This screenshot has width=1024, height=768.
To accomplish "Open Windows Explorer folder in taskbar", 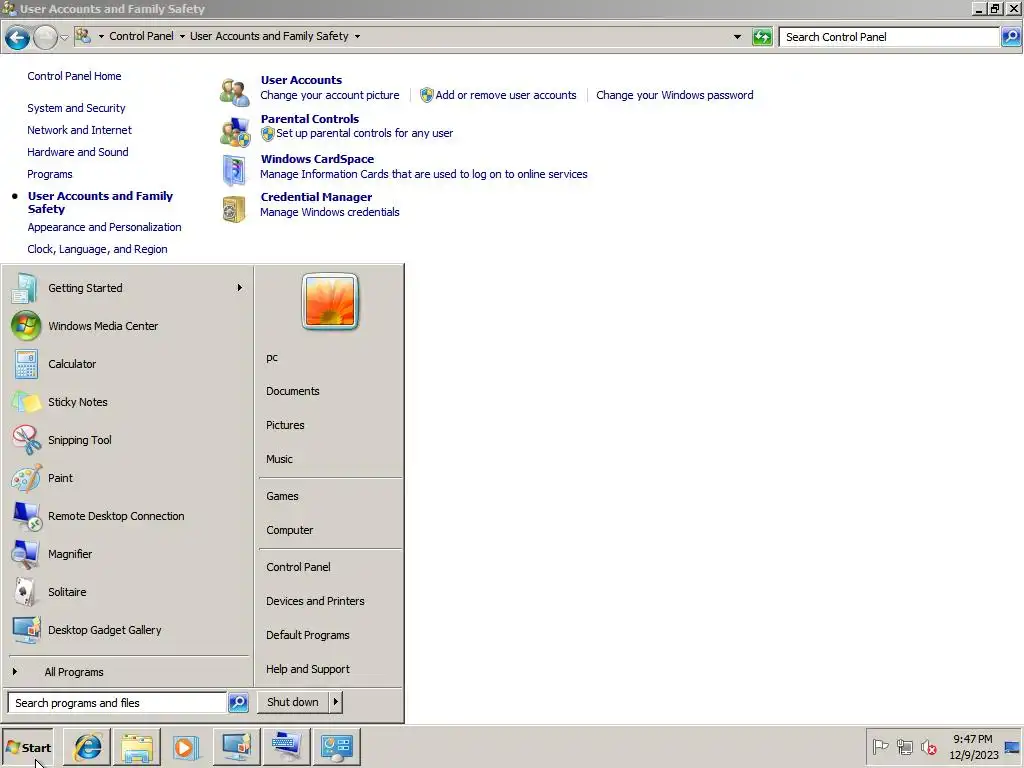I will tap(136, 747).
